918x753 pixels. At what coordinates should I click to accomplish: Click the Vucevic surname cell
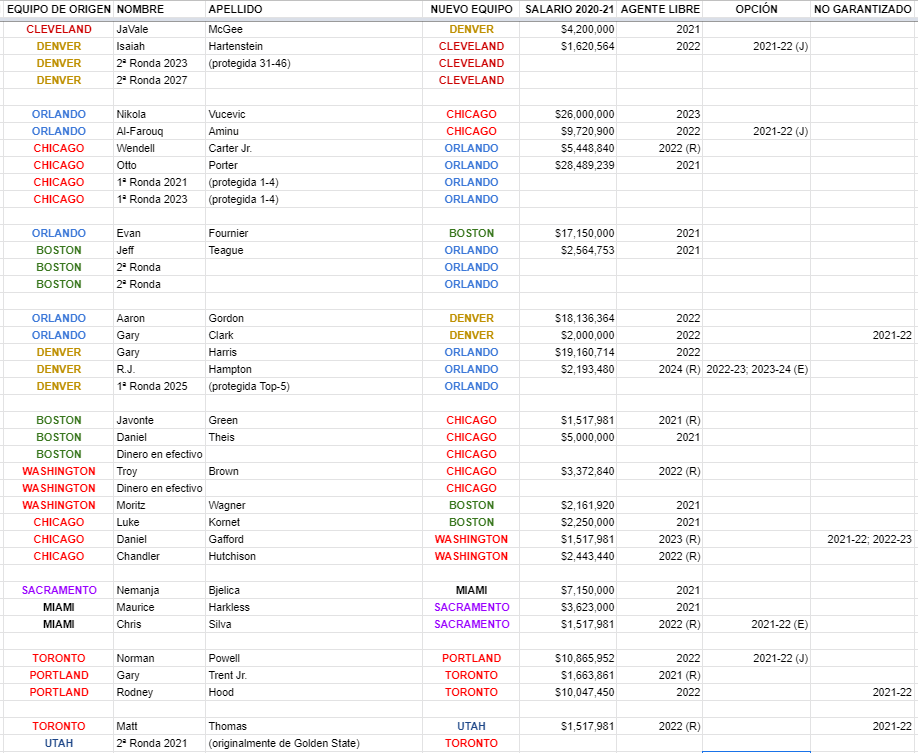(314, 114)
